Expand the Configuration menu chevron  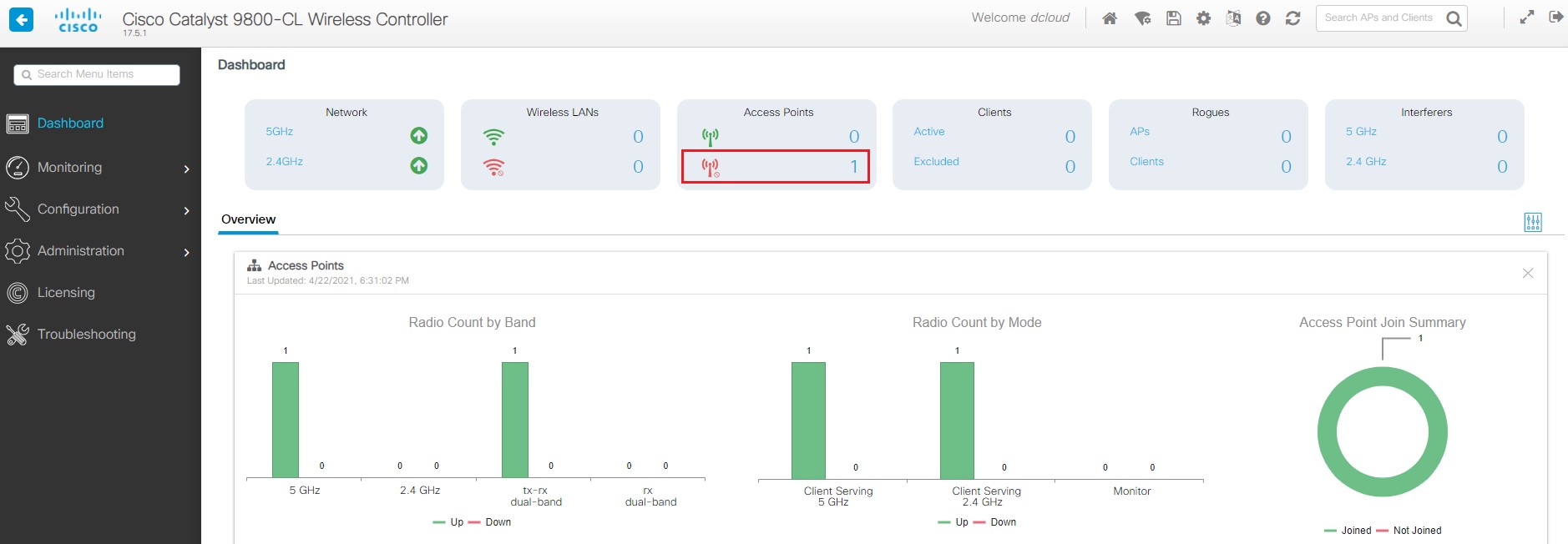coord(187,211)
